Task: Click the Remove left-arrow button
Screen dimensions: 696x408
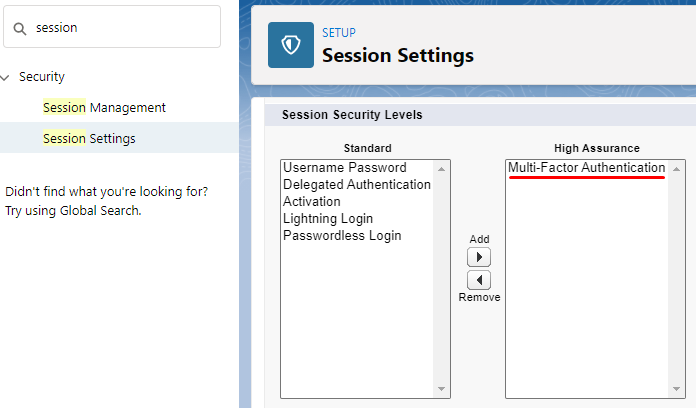Action: click(479, 280)
